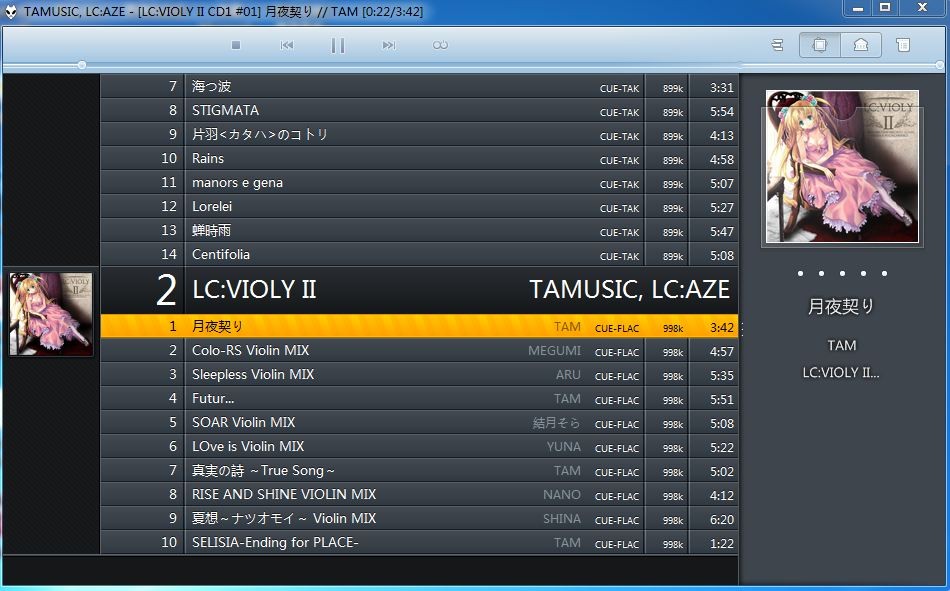Open the playlist details notepad icon
The width and height of the screenshot is (950, 591).
coord(901,46)
